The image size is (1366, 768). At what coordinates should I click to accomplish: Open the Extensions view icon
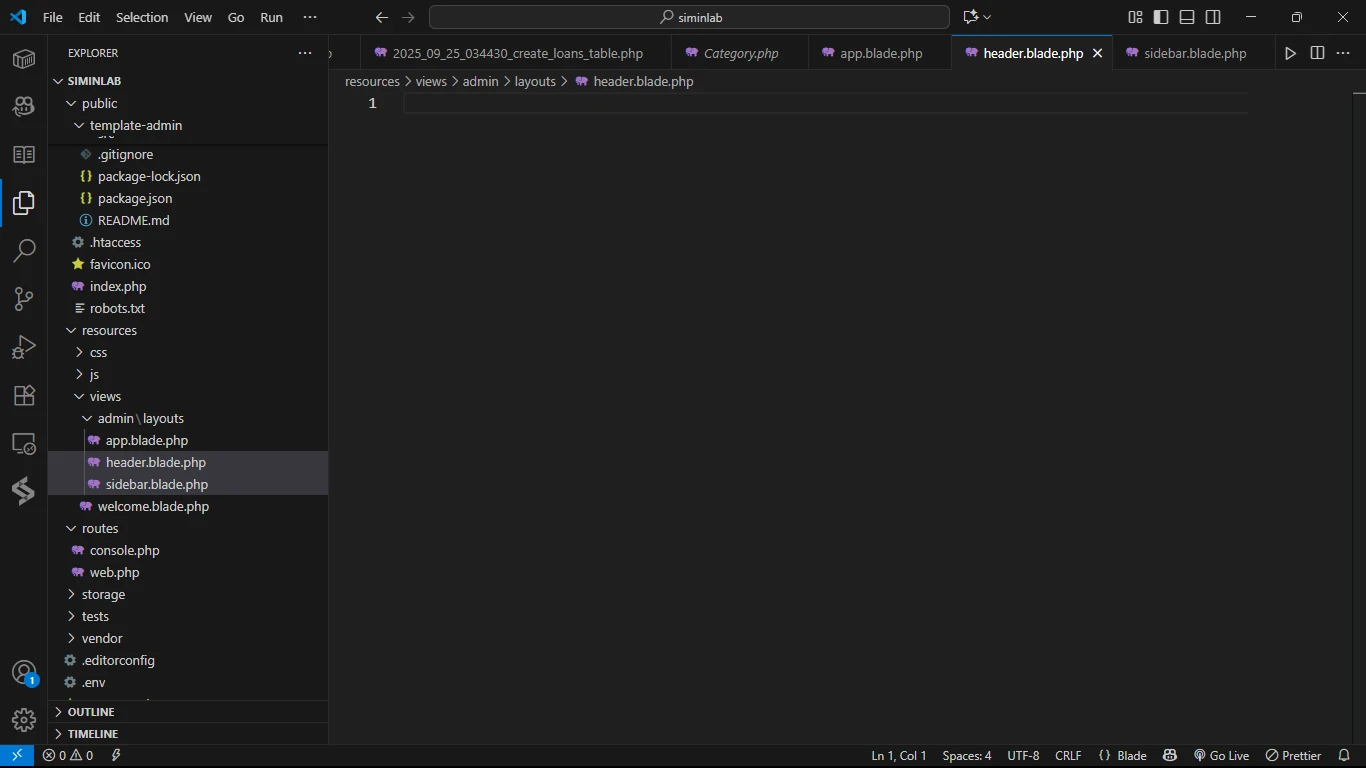pyautogui.click(x=24, y=395)
